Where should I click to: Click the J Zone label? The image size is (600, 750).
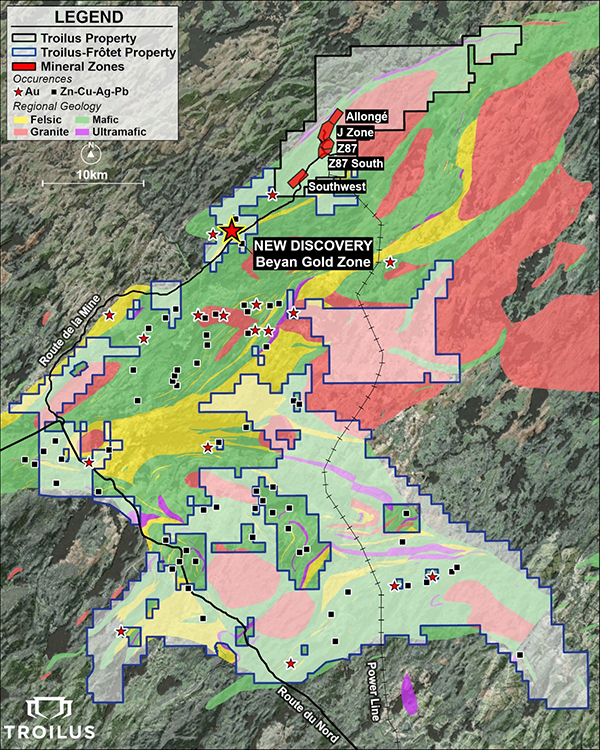pyautogui.click(x=356, y=131)
